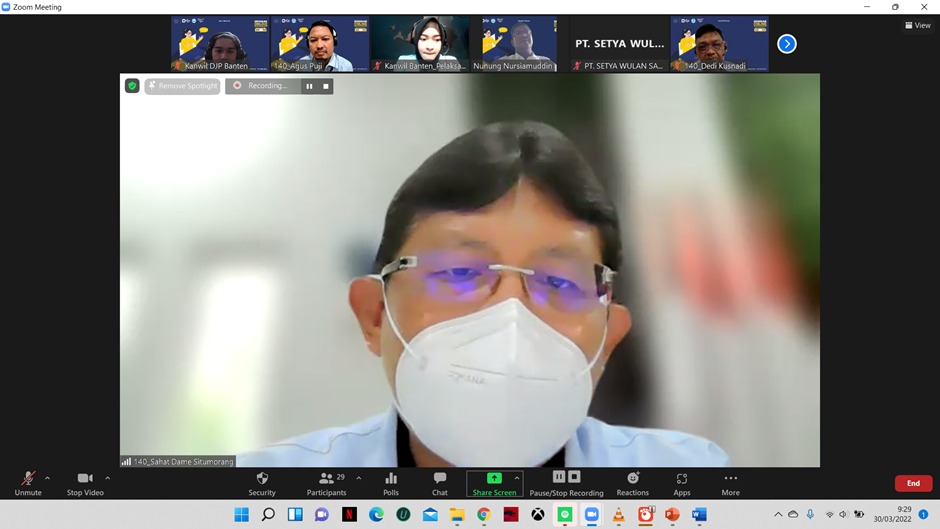The image size is (940, 529).
Task: Click the red End meeting button
Action: point(913,483)
